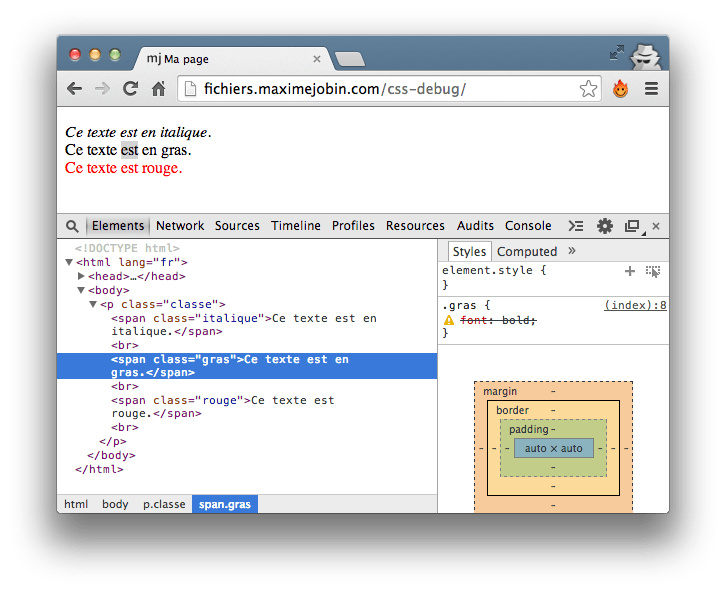Expand the head element node
The width and height of the screenshot is (726, 592).
click(82, 276)
